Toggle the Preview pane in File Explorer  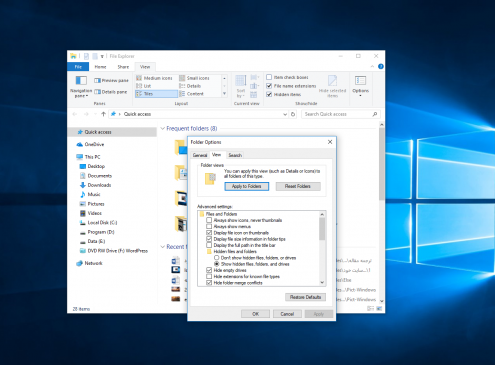click(111, 80)
